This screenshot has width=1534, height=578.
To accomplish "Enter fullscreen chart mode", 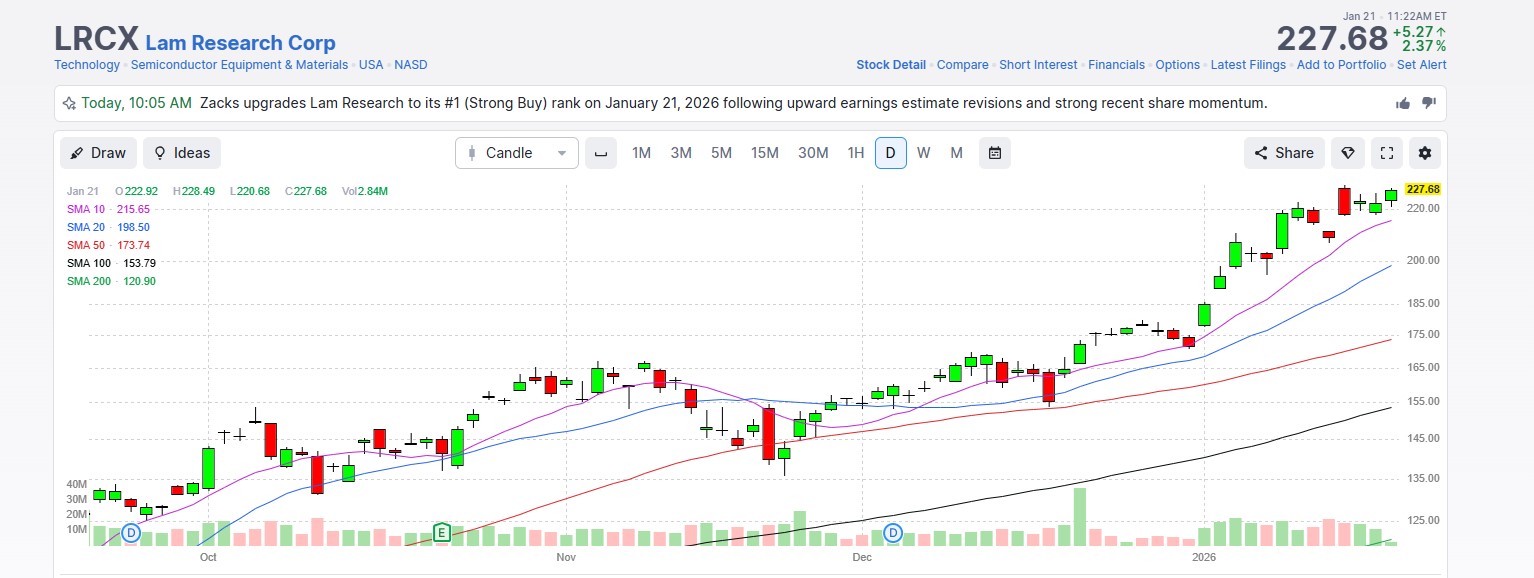I will 1387,153.
